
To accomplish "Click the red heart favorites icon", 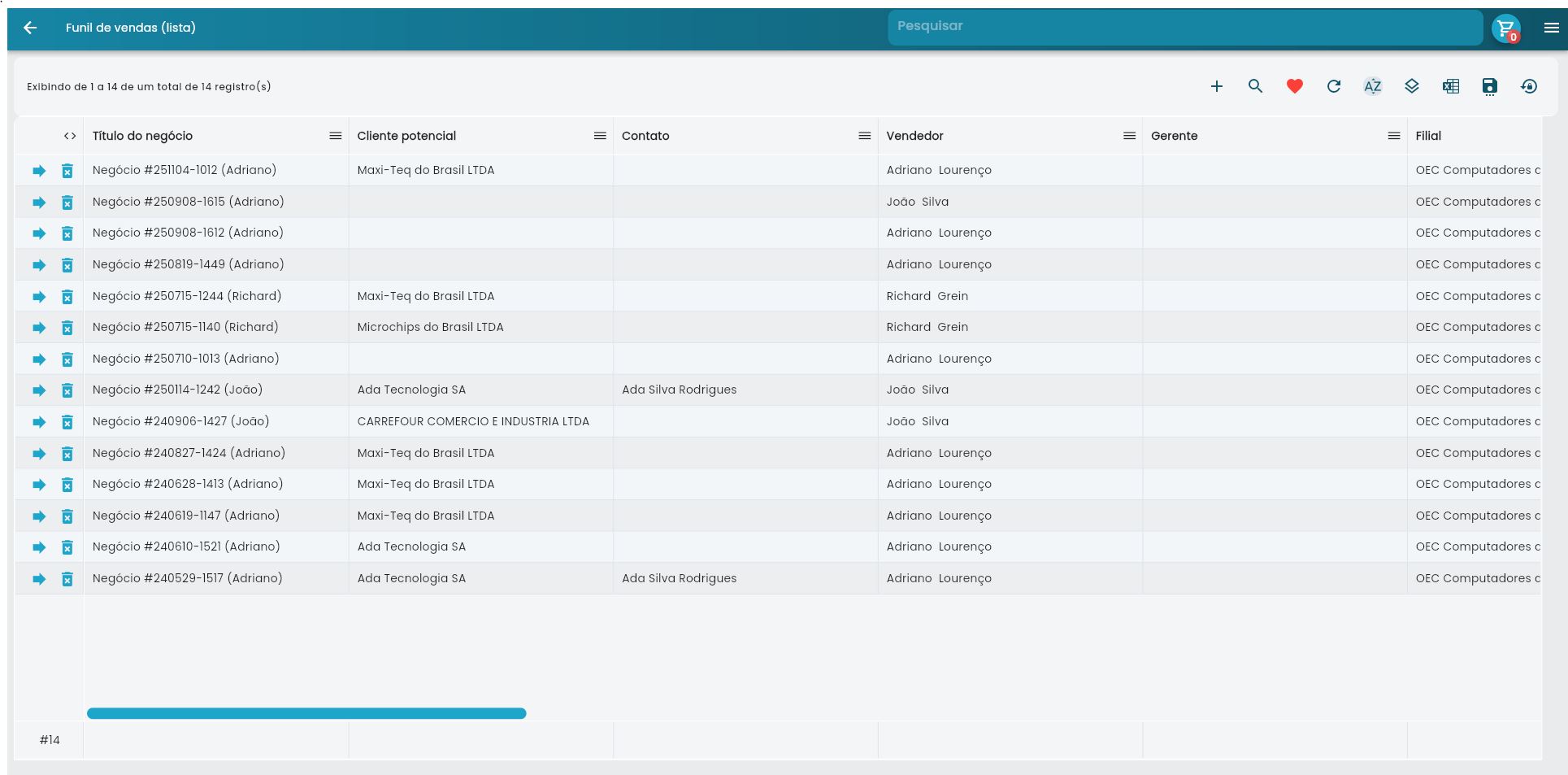I will 1294,85.
